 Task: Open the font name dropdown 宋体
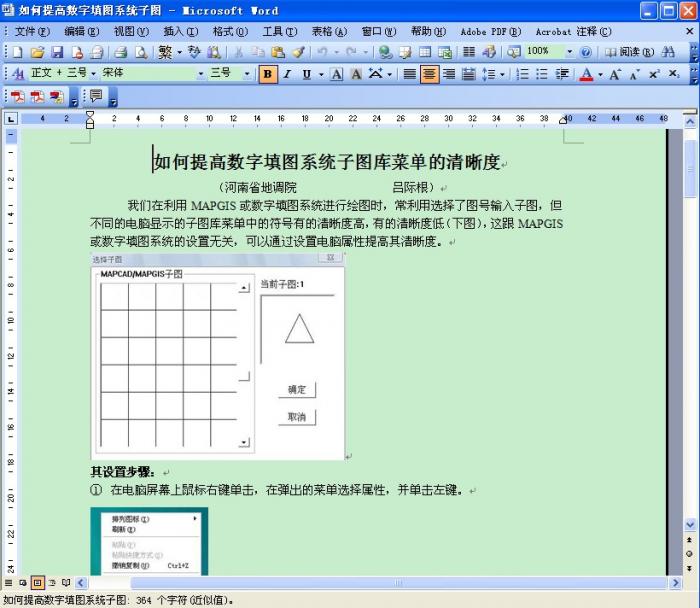coord(200,74)
